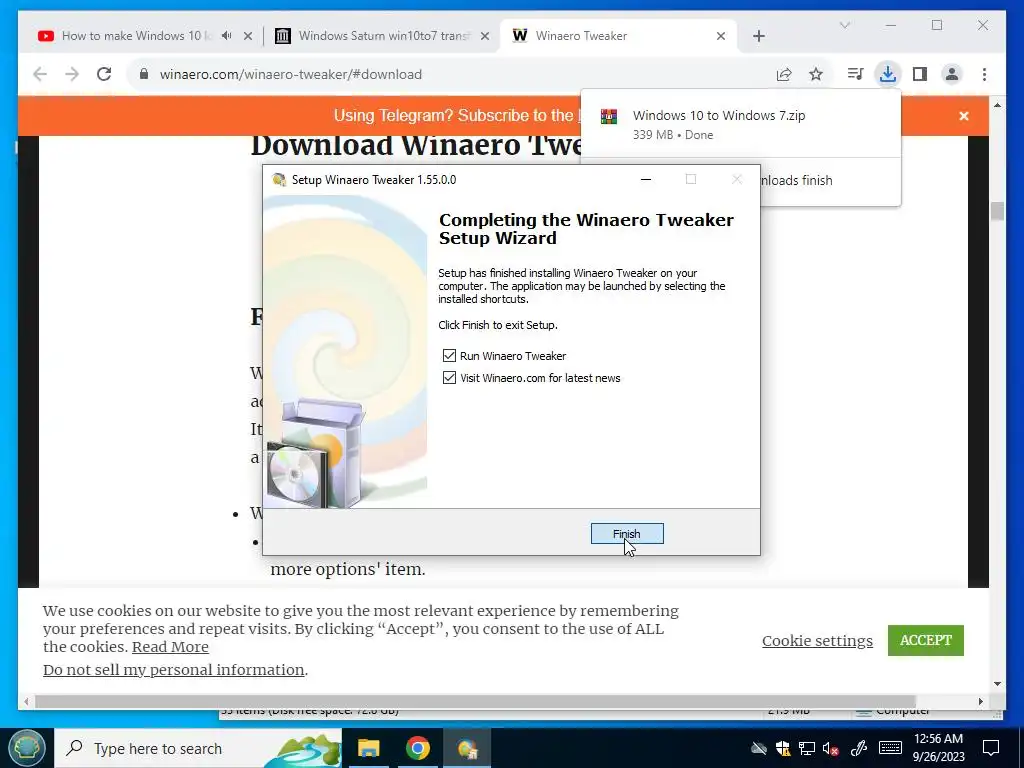Select the Winaero setup taskbar icon

pyautogui.click(x=468, y=748)
